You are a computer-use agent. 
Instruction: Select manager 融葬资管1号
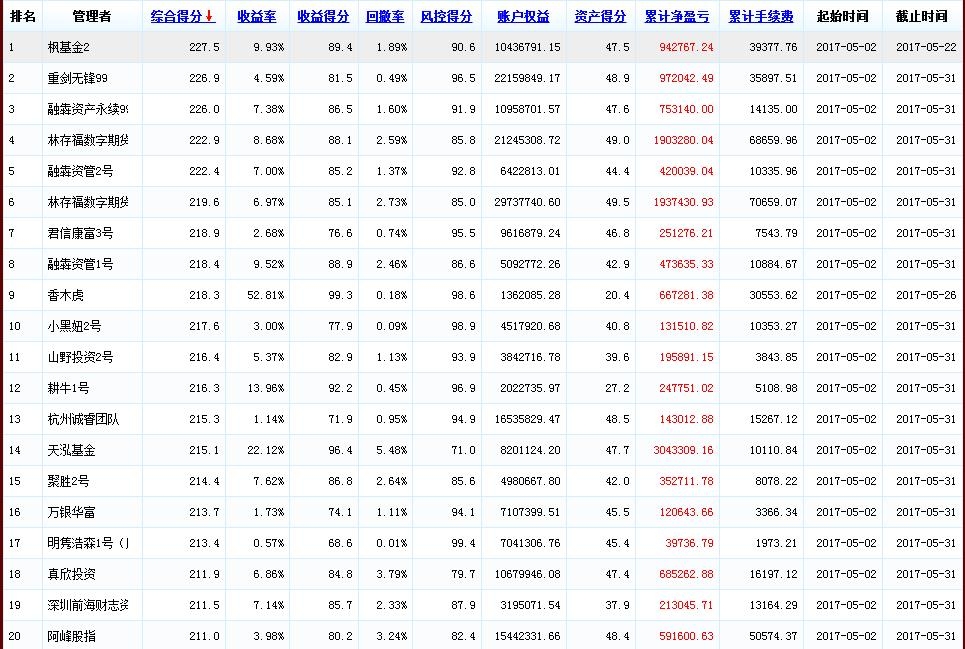point(80,264)
